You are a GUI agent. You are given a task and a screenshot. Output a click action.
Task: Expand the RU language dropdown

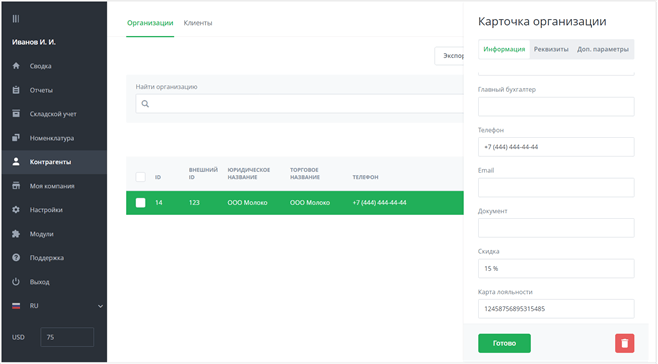(x=100, y=306)
